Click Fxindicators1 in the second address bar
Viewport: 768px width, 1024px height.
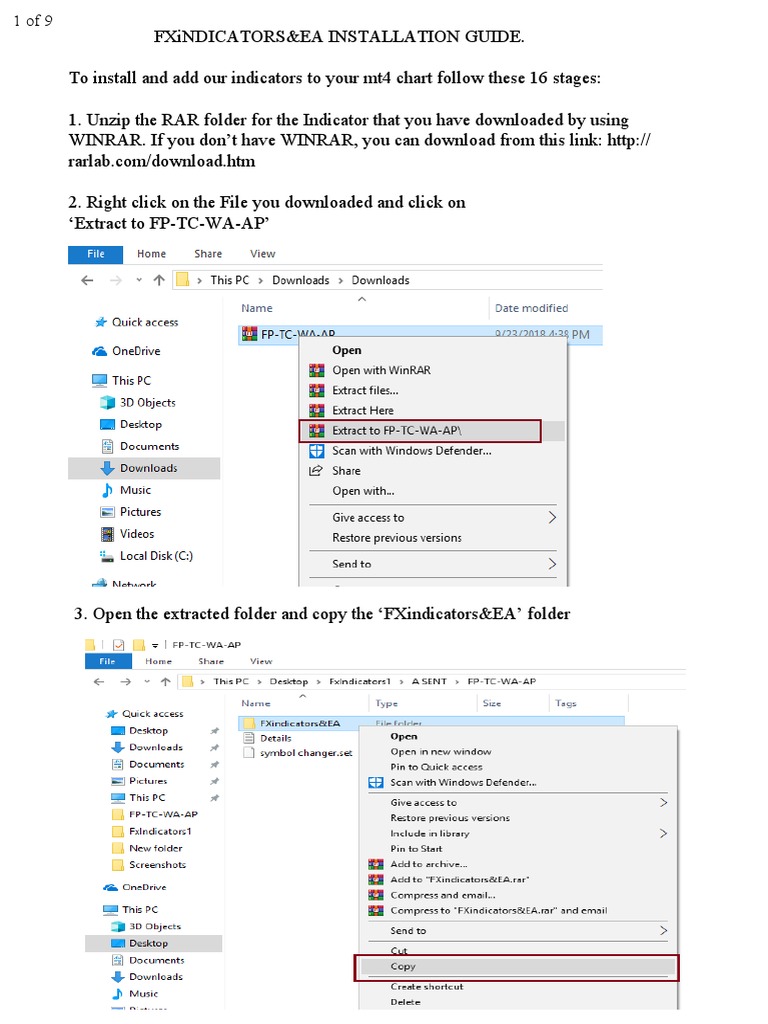(360, 682)
